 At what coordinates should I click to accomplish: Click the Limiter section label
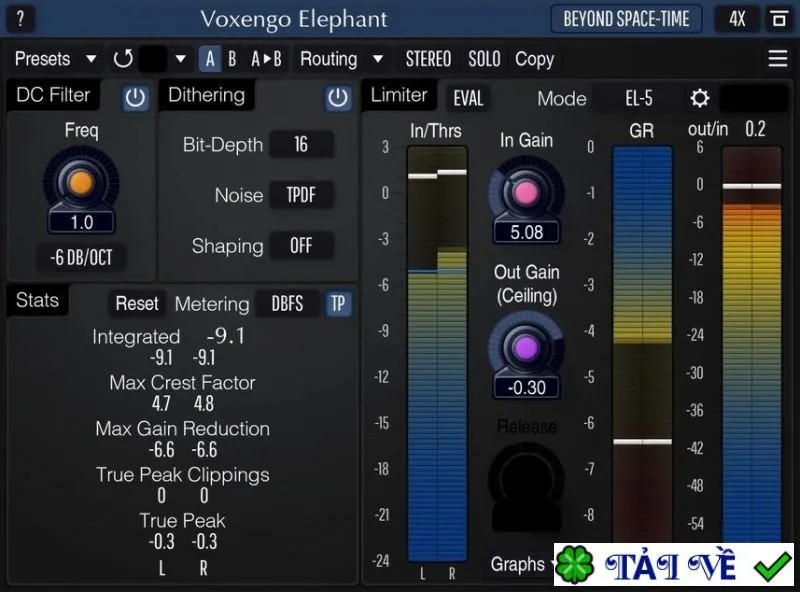[x=399, y=95]
